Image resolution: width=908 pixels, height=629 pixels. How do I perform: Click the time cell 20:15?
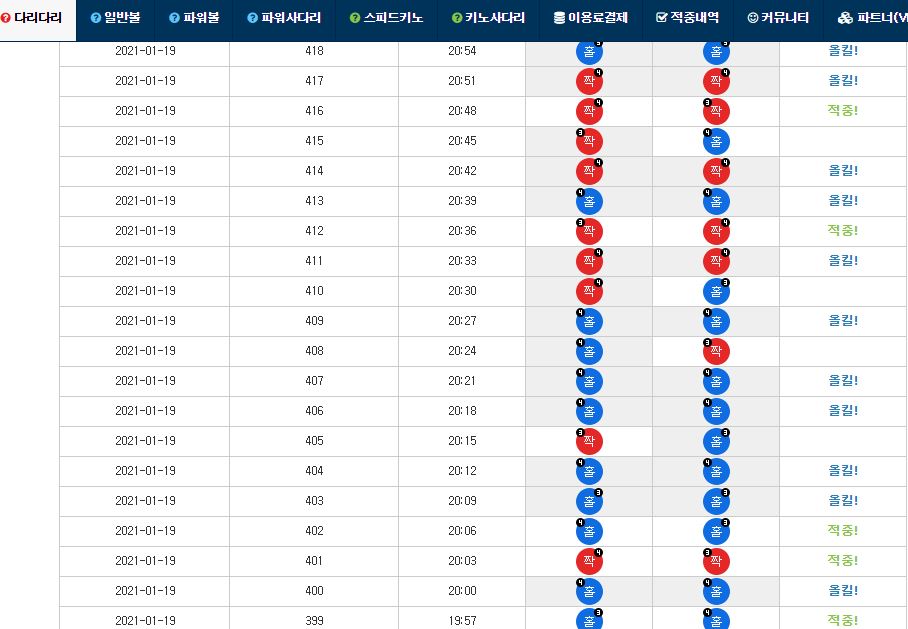click(x=462, y=441)
